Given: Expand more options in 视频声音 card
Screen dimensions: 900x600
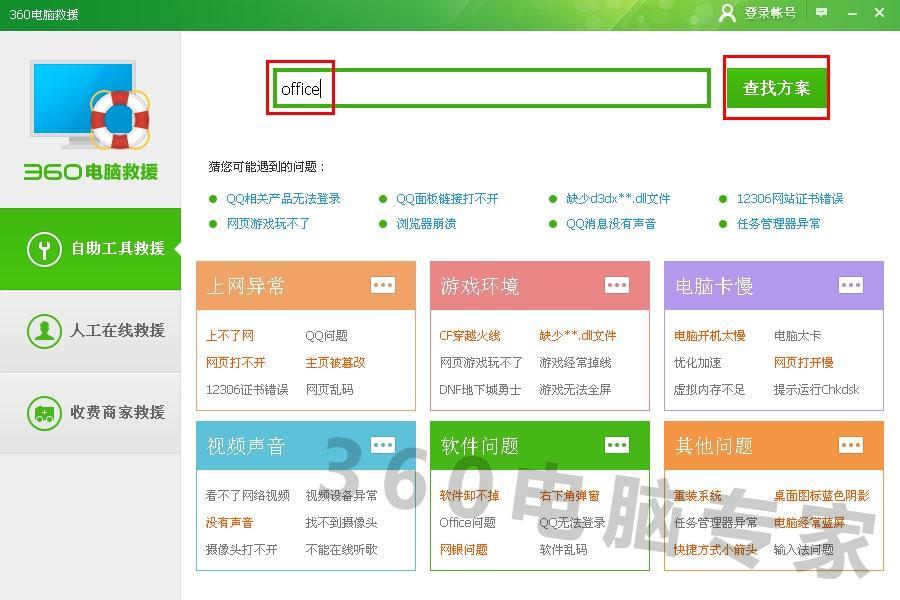Looking at the screenshot, I should (x=383, y=445).
